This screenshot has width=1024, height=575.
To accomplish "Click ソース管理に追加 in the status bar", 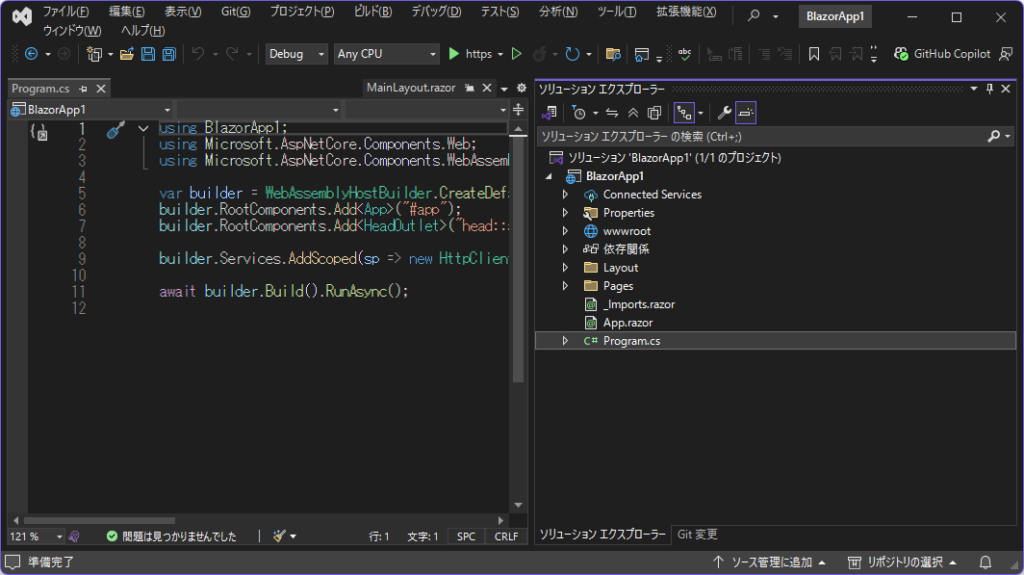I will pyautogui.click(x=768, y=562).
